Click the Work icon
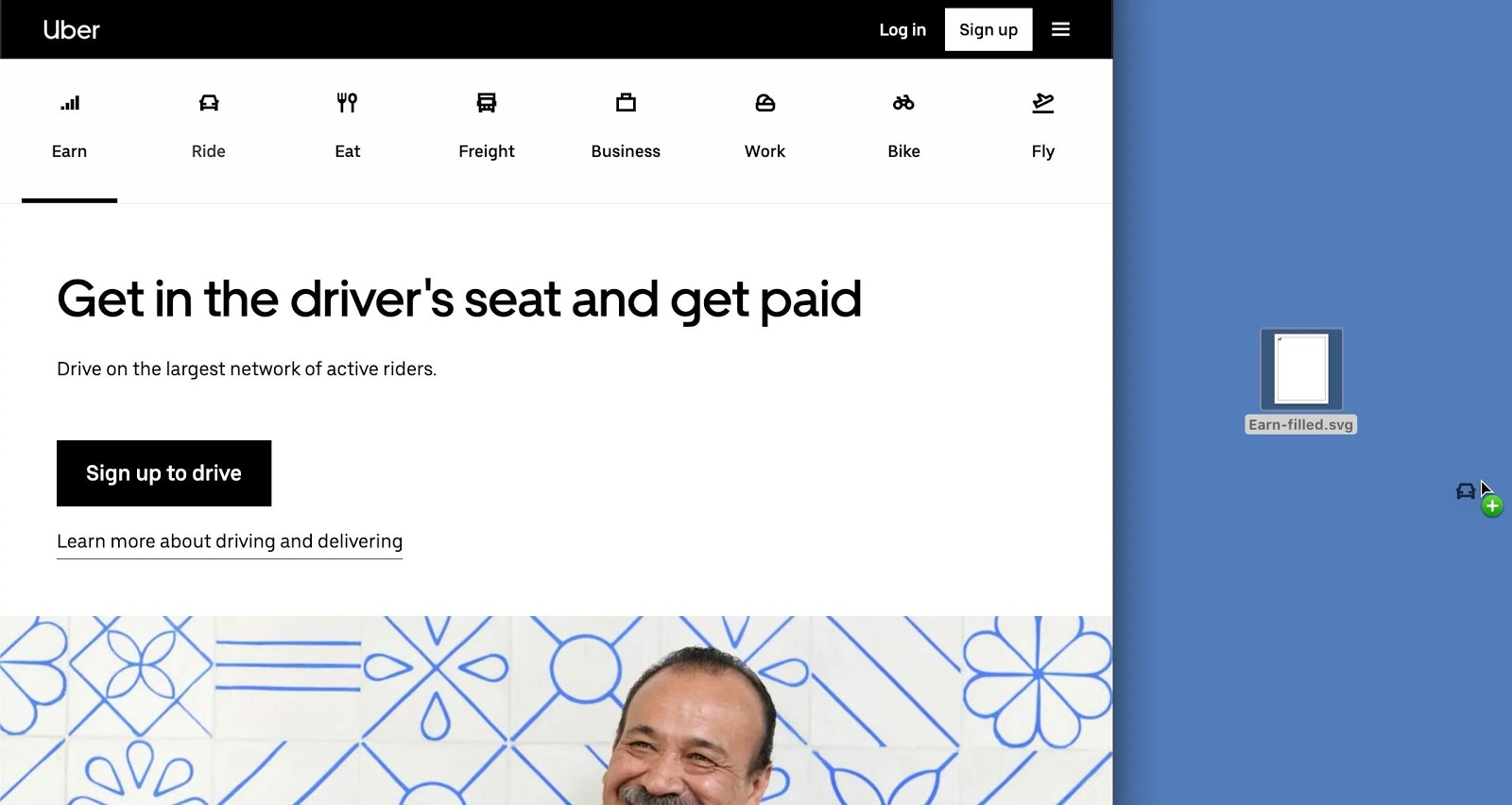1512x805 pixels. tap(765, 103)
